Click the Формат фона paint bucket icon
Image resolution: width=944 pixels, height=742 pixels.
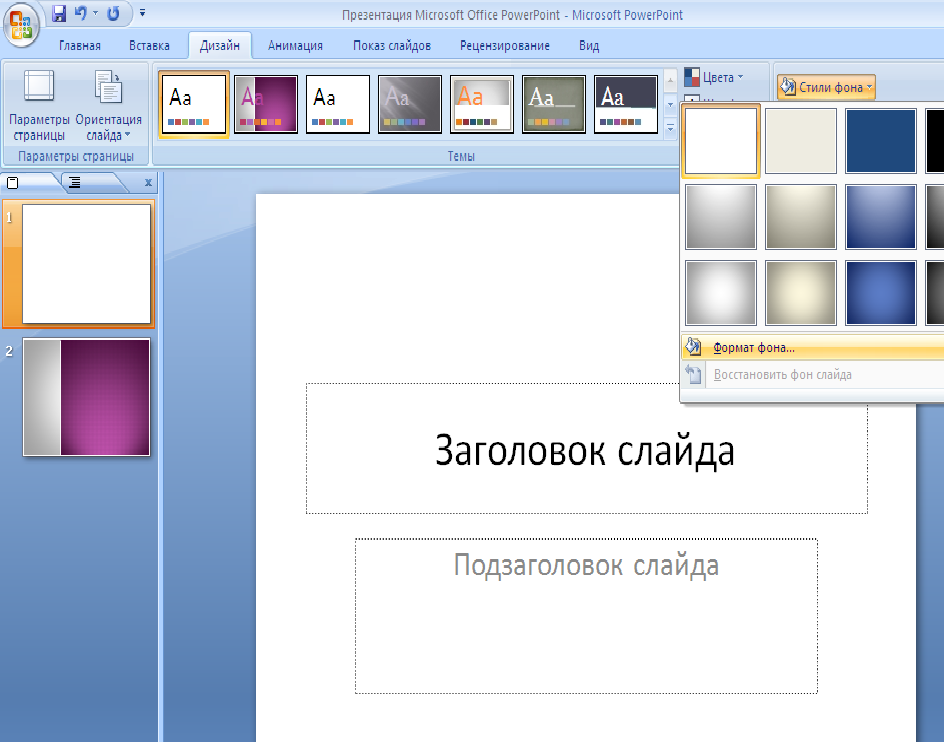coord(693,347)
